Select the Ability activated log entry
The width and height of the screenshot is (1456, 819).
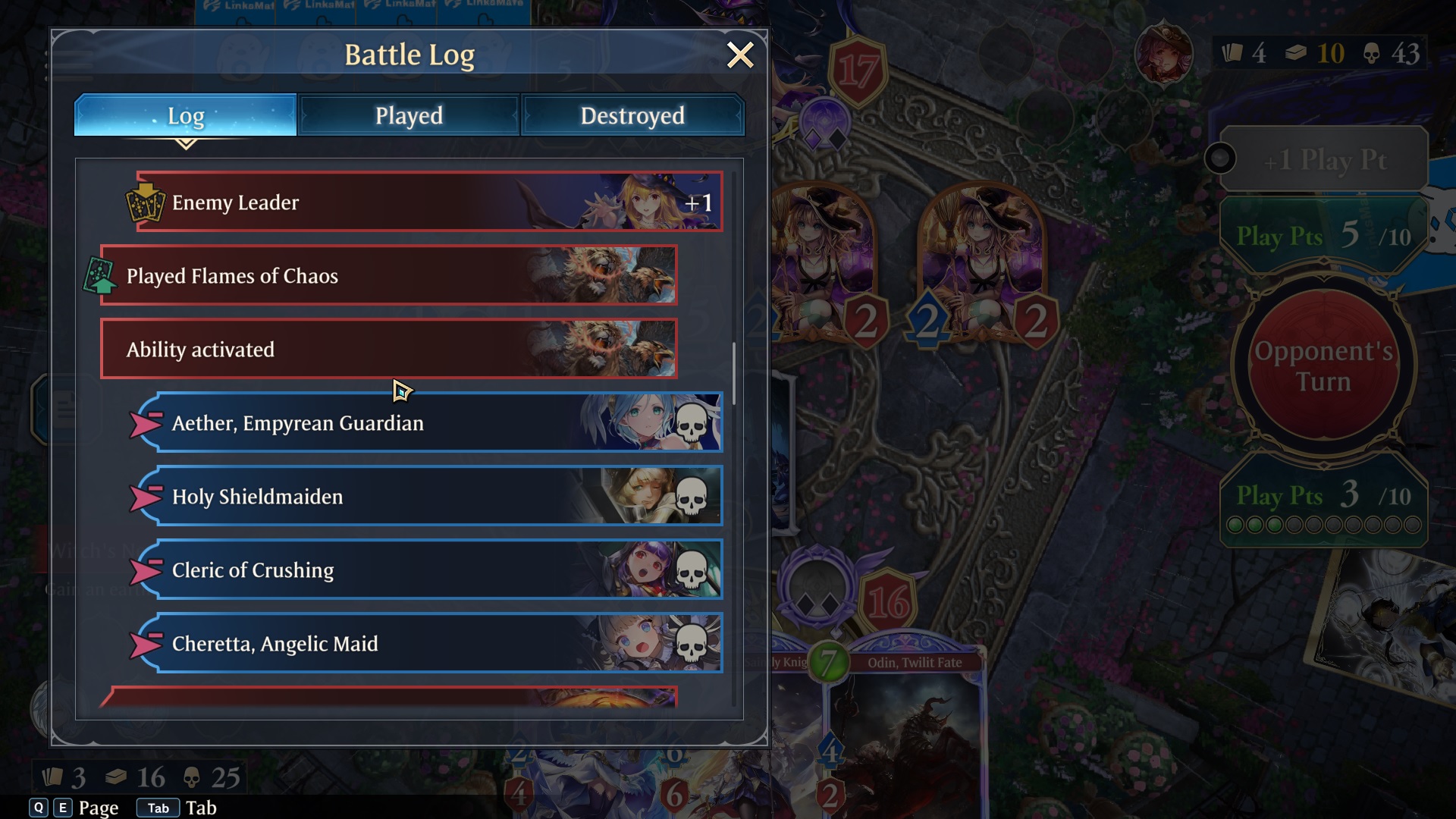tap(388, 349)
